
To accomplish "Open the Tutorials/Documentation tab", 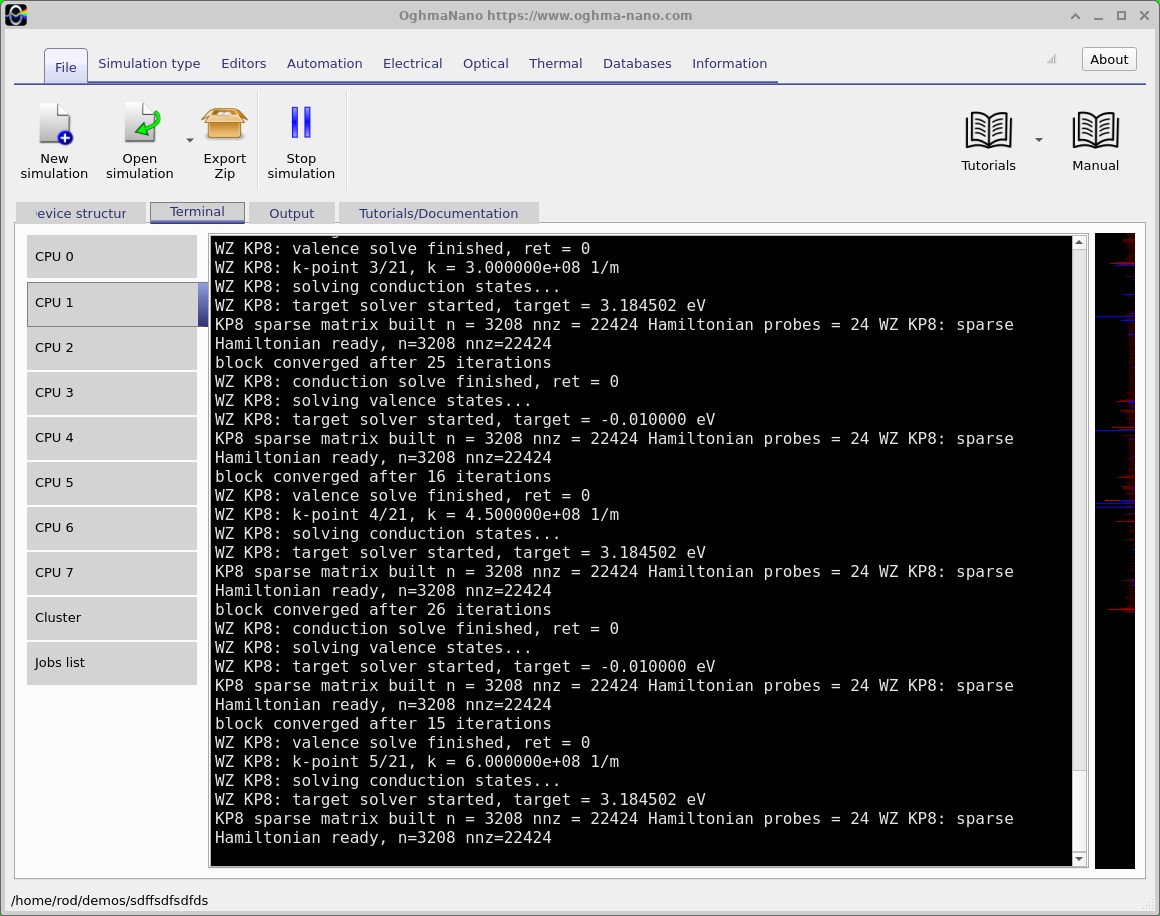I will coord(439,213).
